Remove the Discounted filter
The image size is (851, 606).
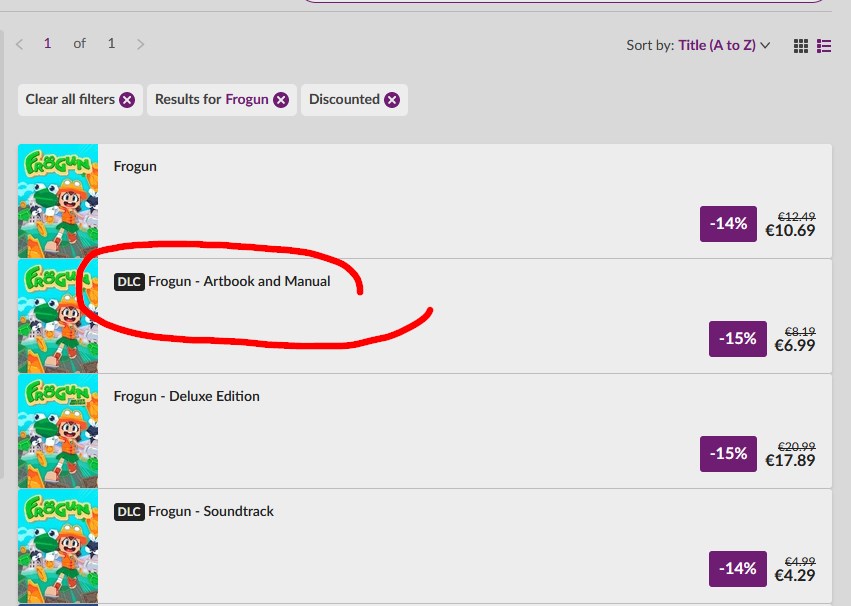(x=392, y=100)
